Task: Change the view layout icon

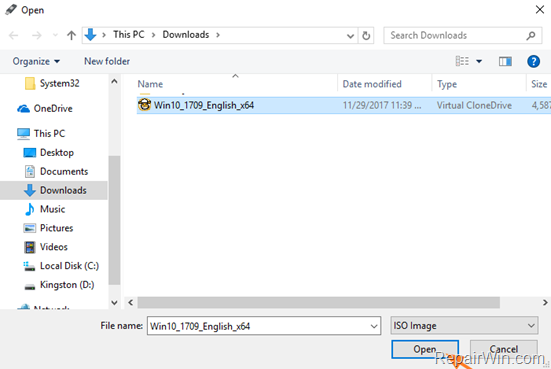Action: pos(462,61)
